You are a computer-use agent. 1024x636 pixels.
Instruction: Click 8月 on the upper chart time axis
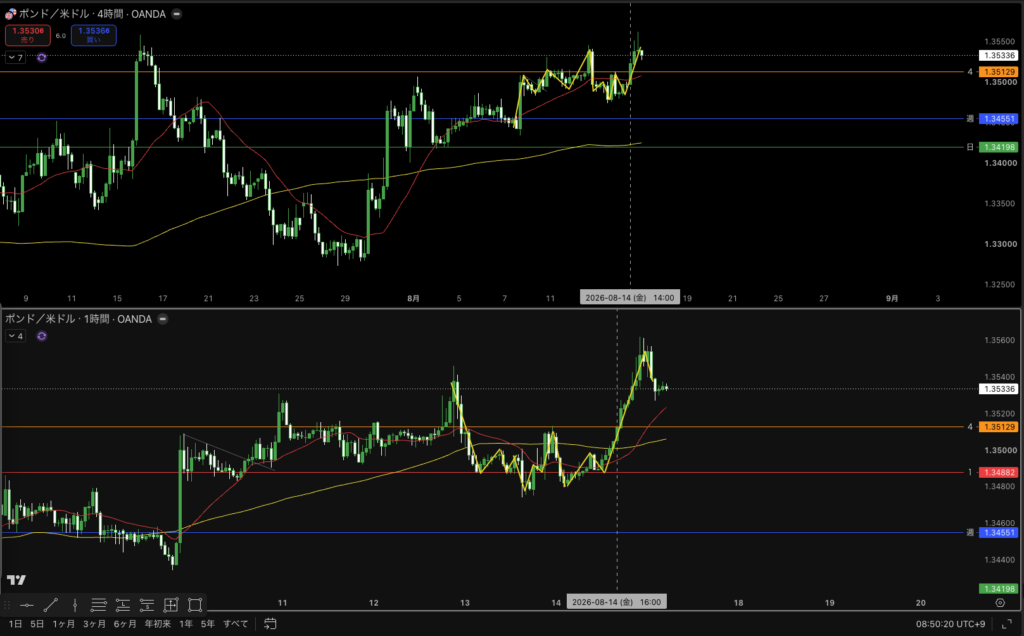tap(413, 298)
